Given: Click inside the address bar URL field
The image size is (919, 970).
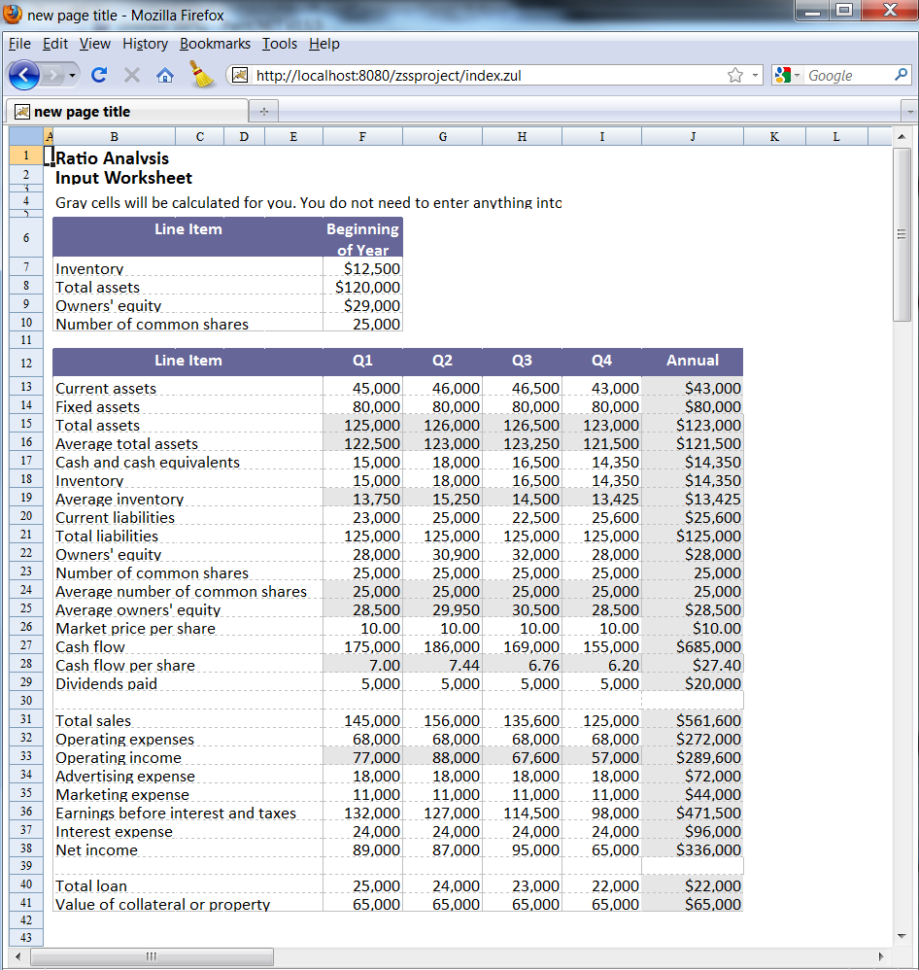Looking at the screenshot, I should [450, 76].
